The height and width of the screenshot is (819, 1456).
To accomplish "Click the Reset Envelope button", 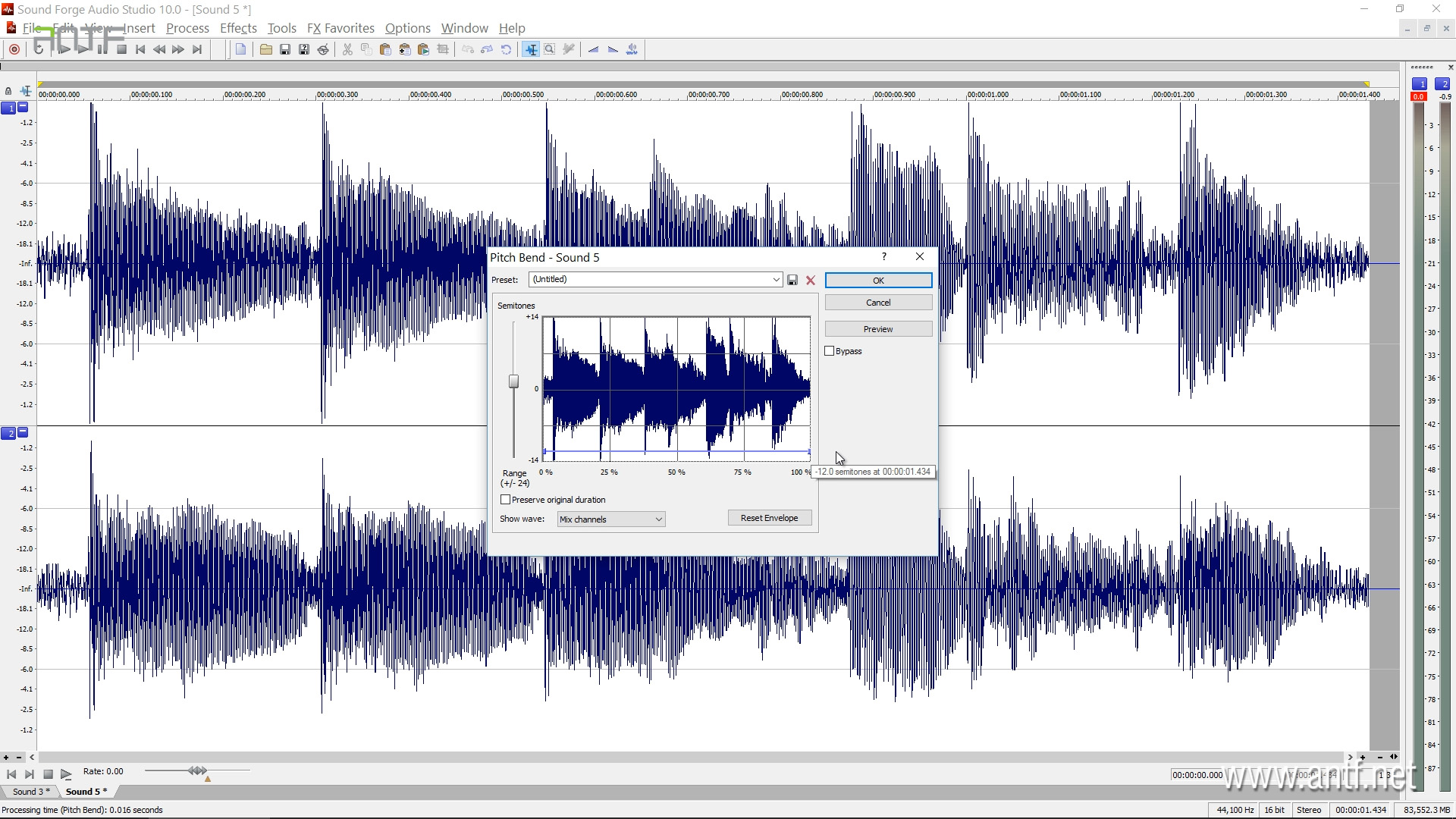I will 769,518.
